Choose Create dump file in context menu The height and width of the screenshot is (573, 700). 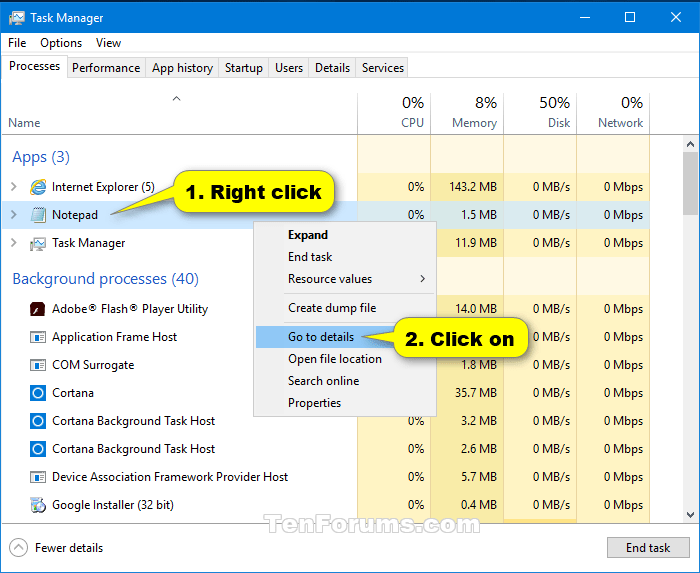[x=346, y=308]
